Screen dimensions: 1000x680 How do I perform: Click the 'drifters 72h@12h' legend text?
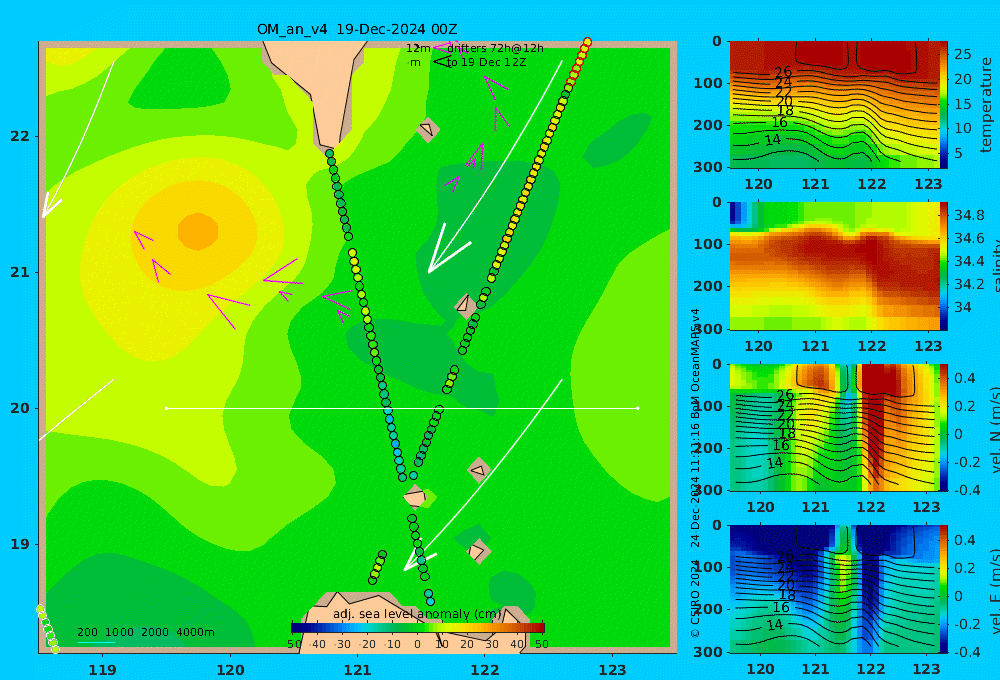pyautogui.click(x=496, y=48)
